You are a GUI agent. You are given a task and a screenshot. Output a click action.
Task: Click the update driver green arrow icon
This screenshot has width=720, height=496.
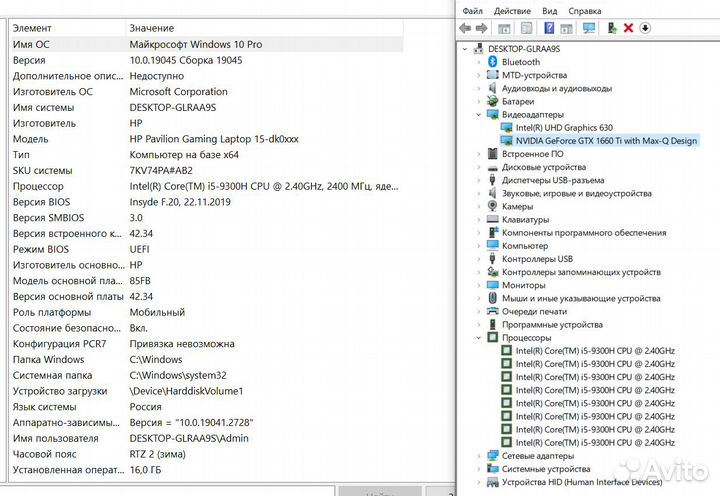coord(611,28)
